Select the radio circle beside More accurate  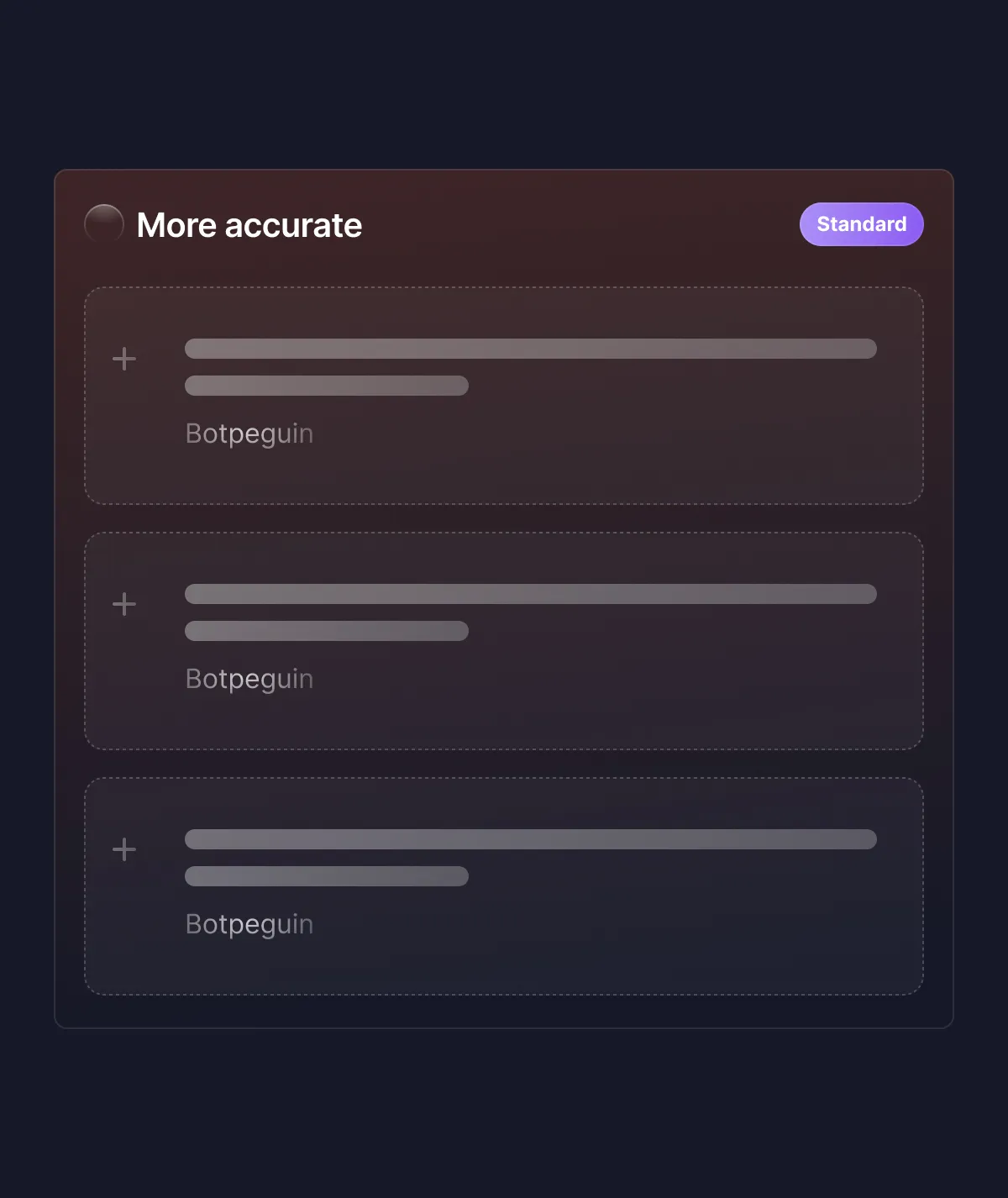click(104, 224)
